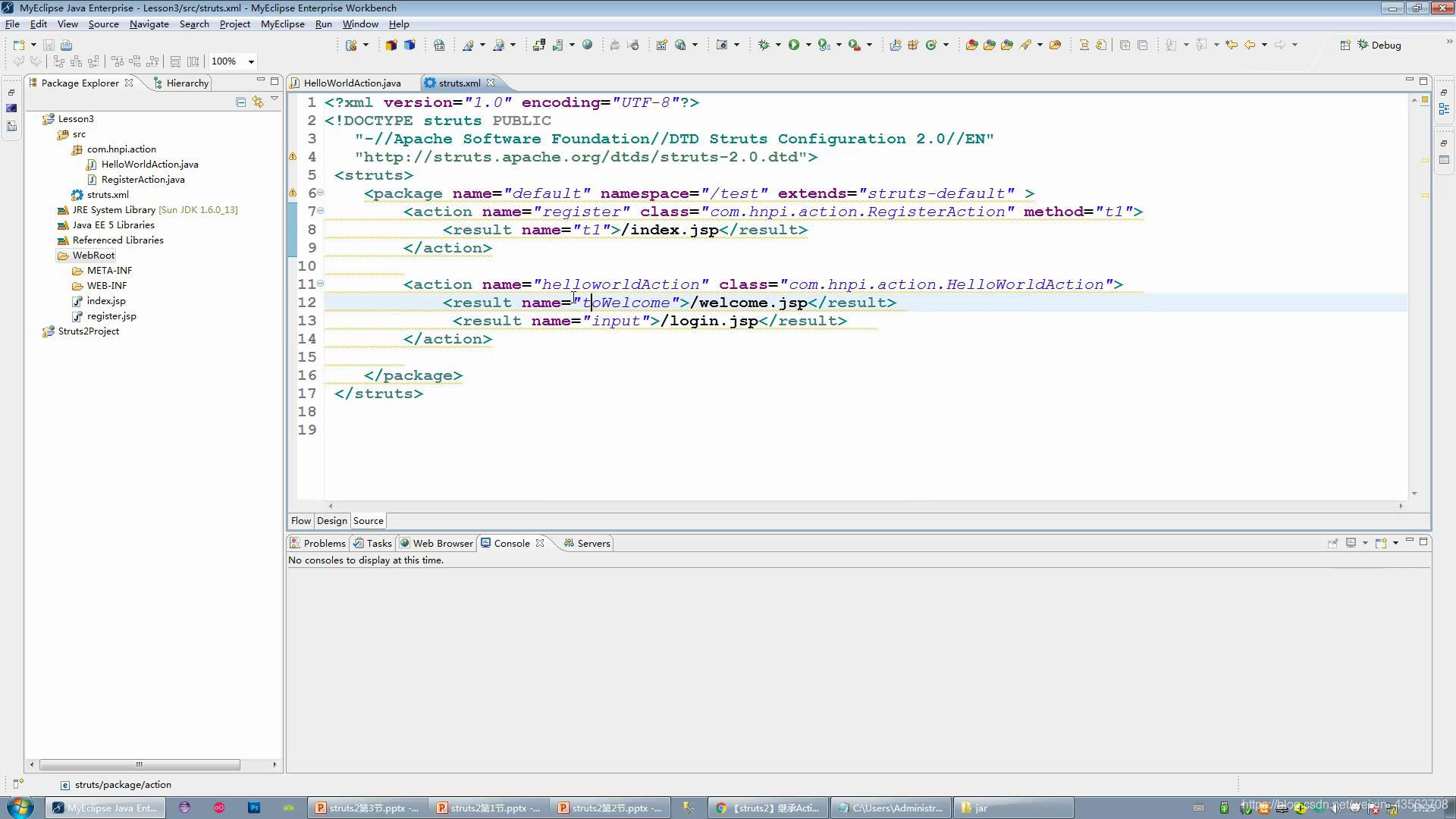Switch to the HelloWorldAction.java editor tab
This screenshot has width=1456, height=819.
click(352, 83)
